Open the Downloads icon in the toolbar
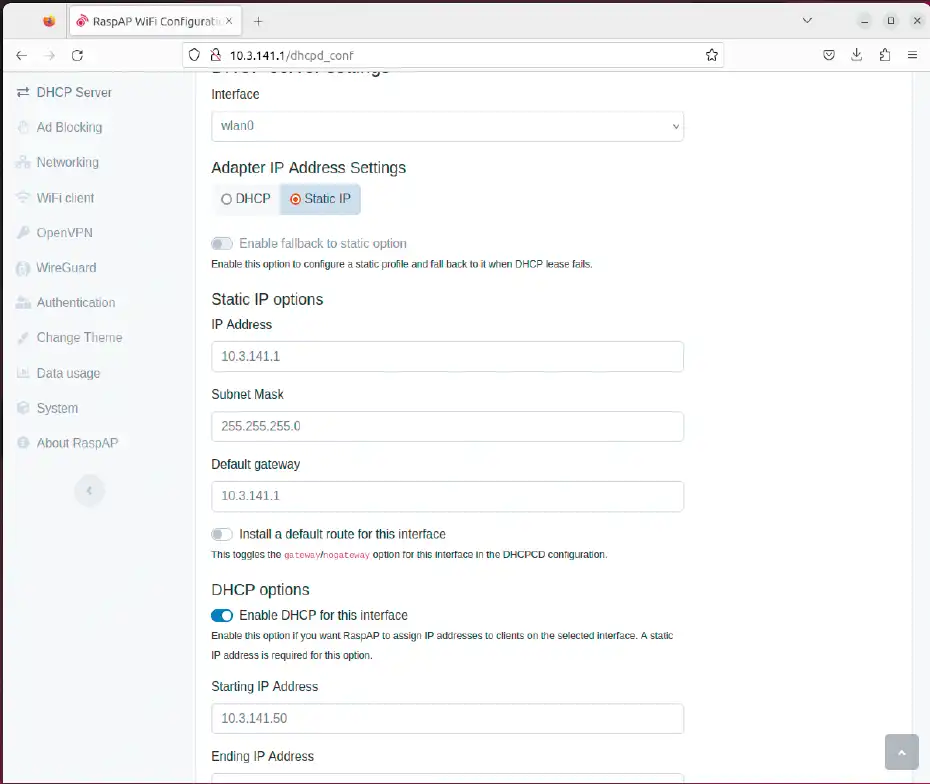 (x=856, y=55)
